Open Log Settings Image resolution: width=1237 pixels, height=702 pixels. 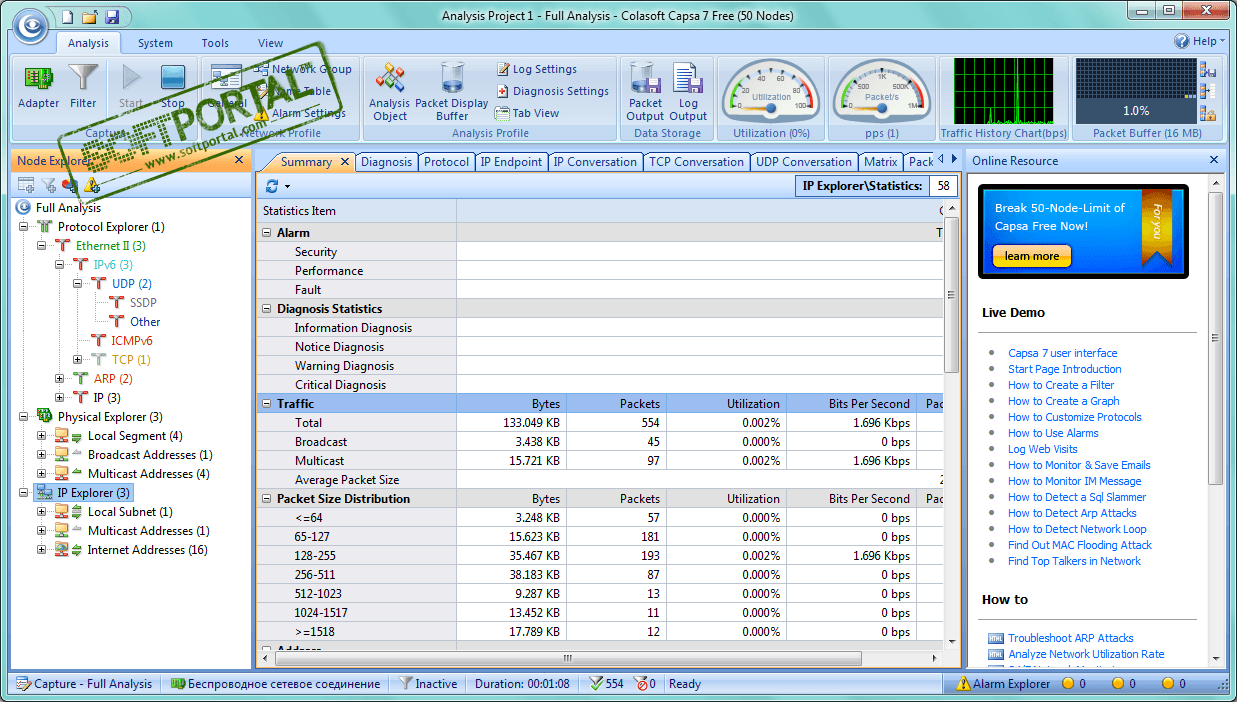[x=537, y=69]
